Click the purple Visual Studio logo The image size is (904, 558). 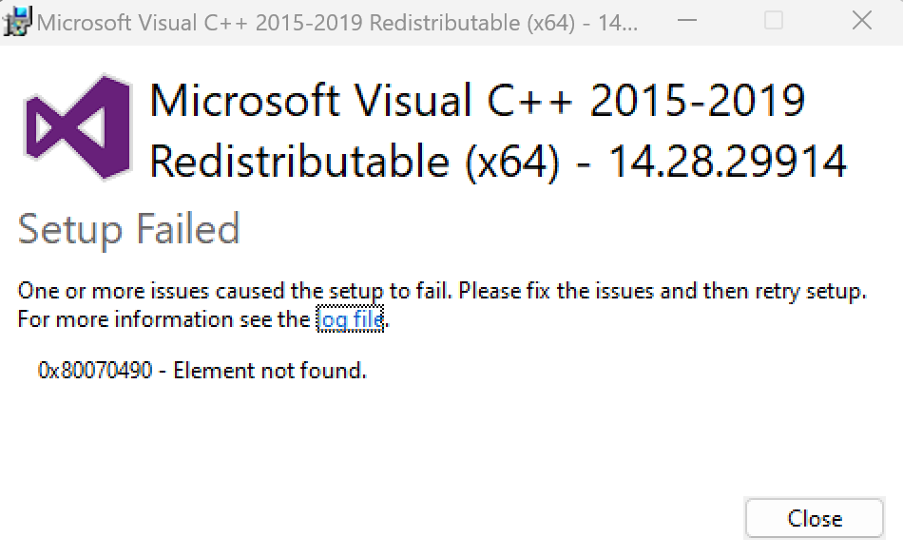click(77, 127)
